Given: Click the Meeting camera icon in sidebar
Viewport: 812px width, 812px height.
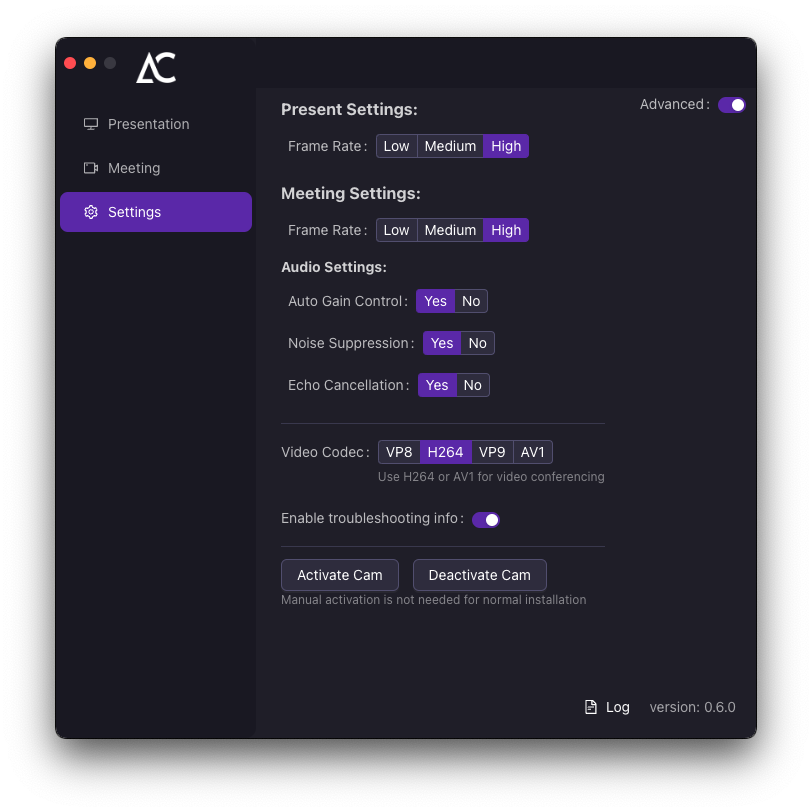Looking at the screenshot, I should 91,168.
